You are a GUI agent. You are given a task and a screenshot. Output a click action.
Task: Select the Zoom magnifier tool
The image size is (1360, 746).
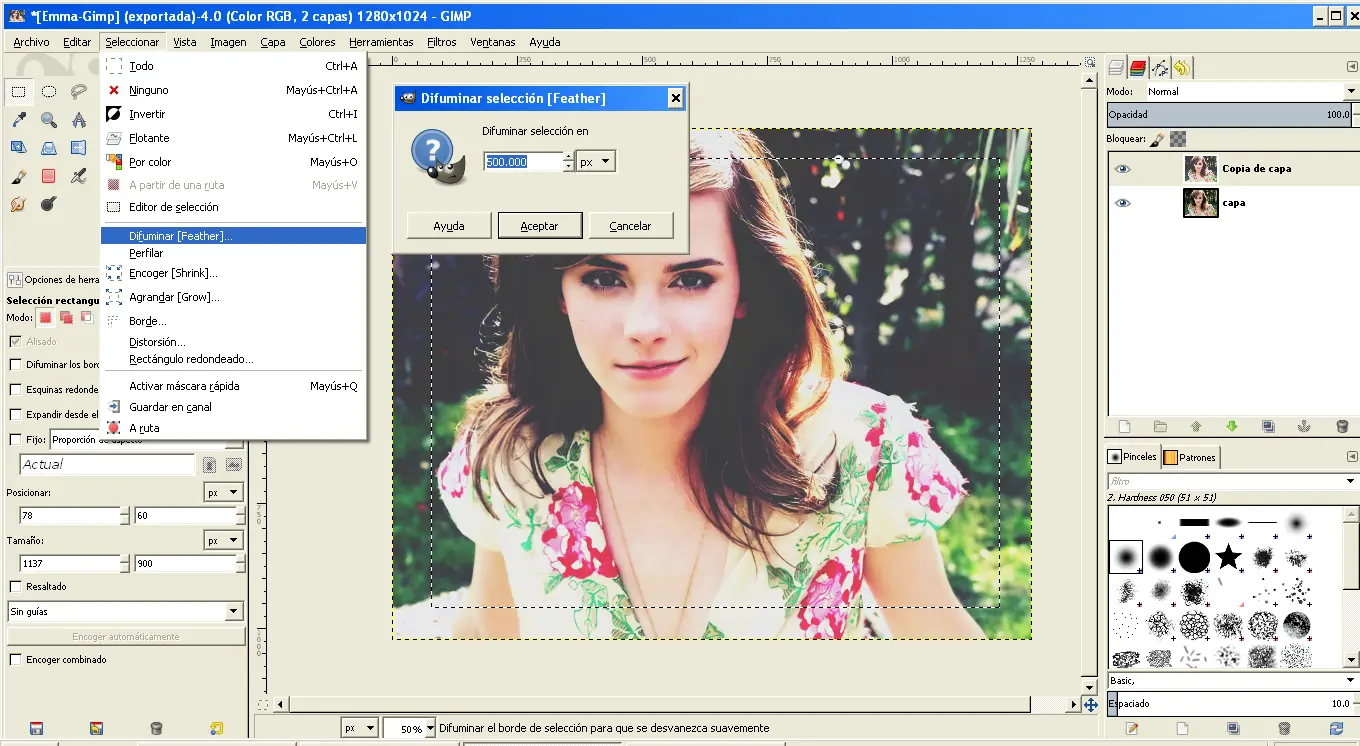tap(48, 120)
